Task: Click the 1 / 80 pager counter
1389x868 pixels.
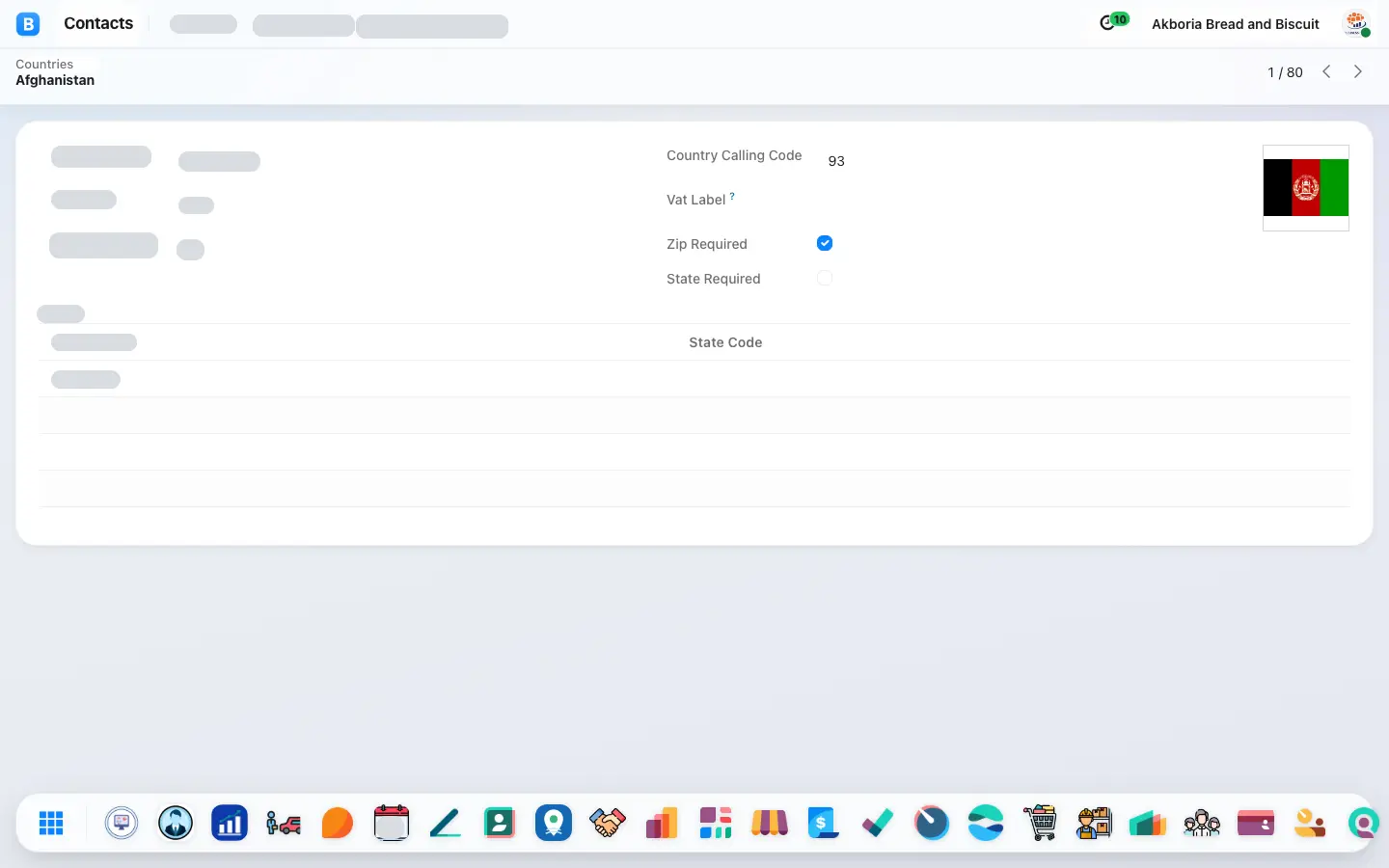Action: pyautogui.click(x=1285, y=72)
